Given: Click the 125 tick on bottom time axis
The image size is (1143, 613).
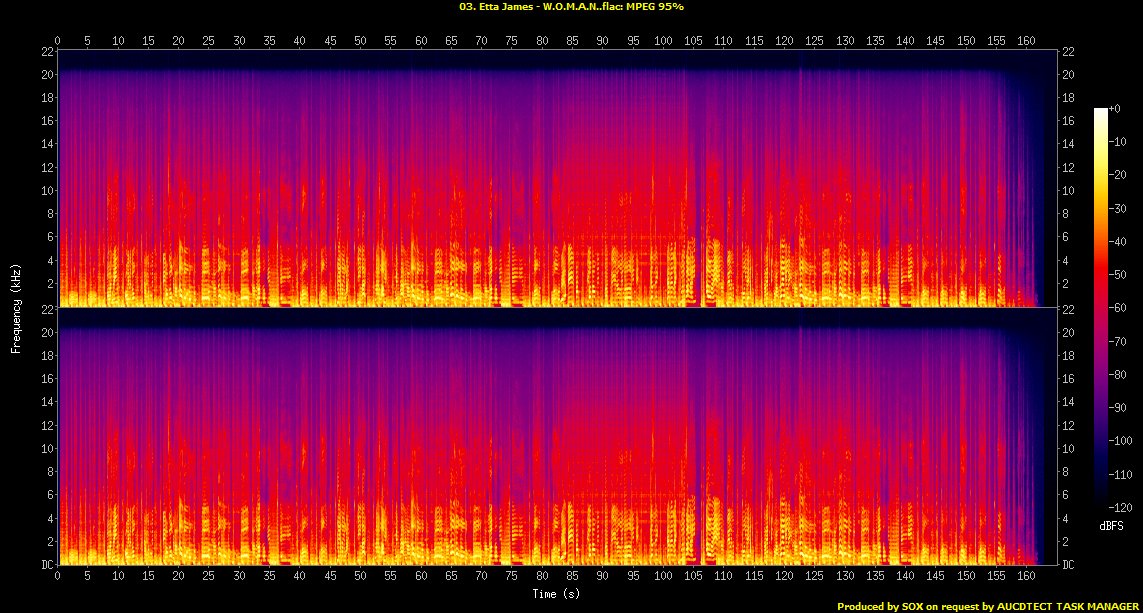Looking at the screenshot, I should click(814, 577).
